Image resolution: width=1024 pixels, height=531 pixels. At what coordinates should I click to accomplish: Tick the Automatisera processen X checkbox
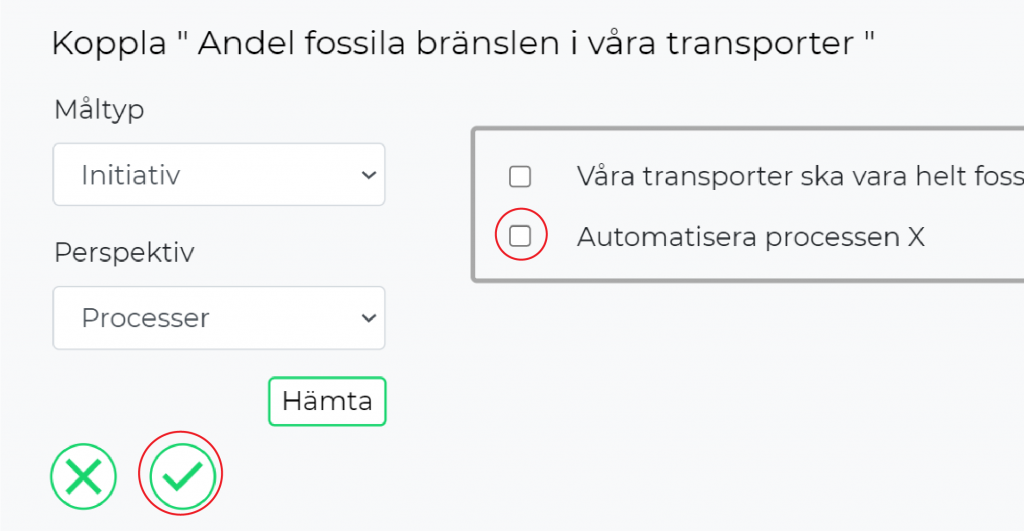coord(520,236)
